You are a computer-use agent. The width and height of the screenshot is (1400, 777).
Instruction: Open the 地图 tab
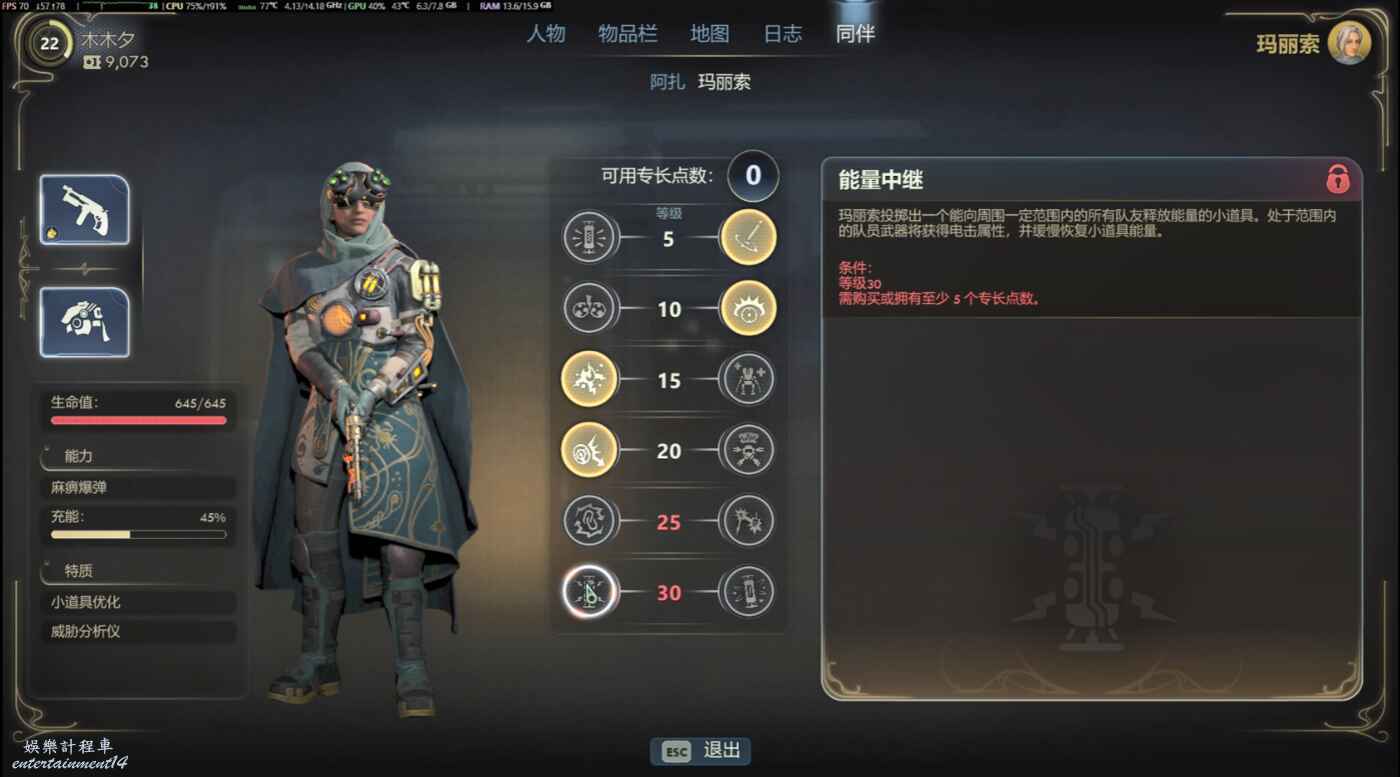(710, 33)
